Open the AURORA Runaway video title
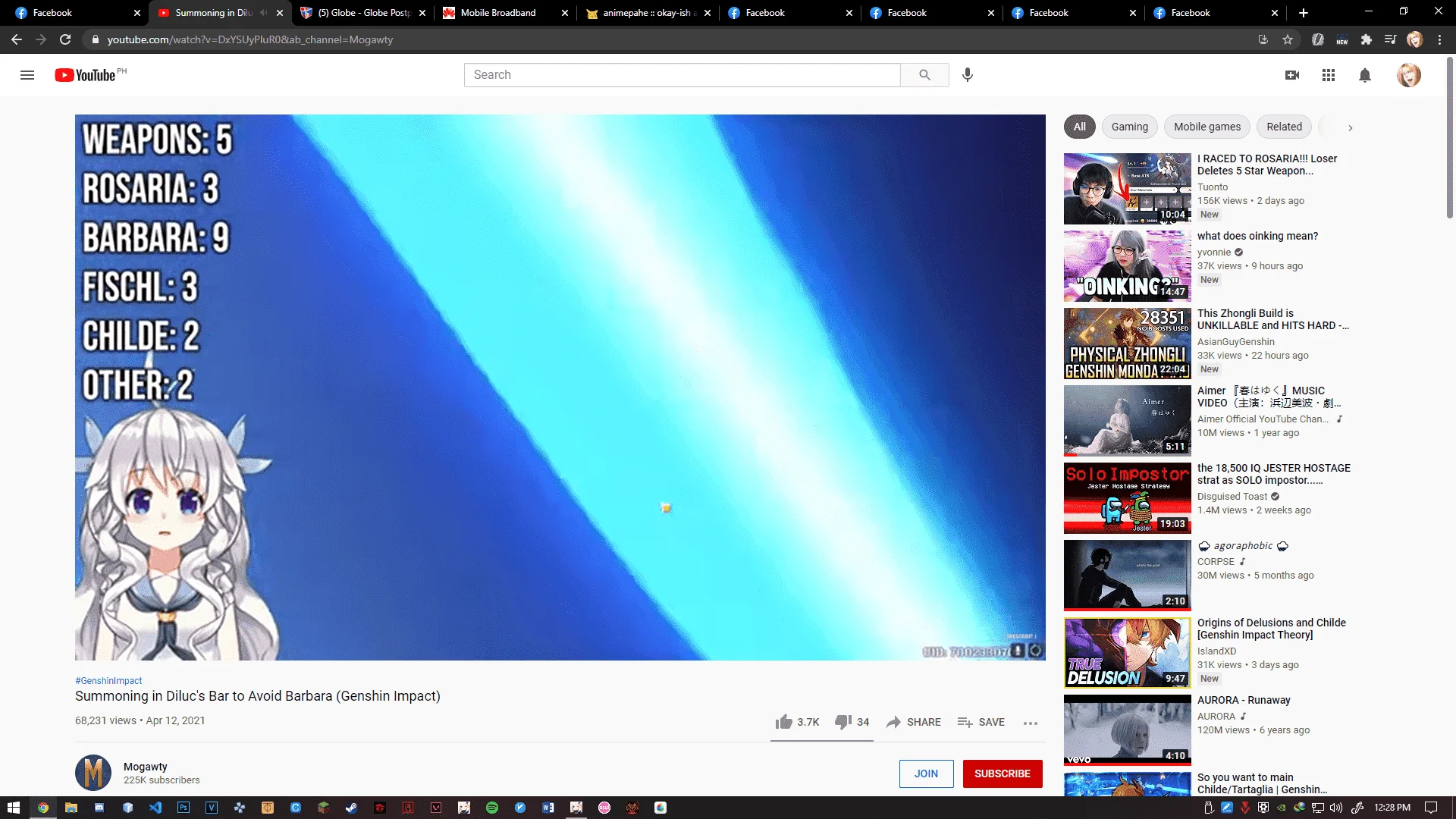The image size is (1456, 819). (x=1244, y=700)
